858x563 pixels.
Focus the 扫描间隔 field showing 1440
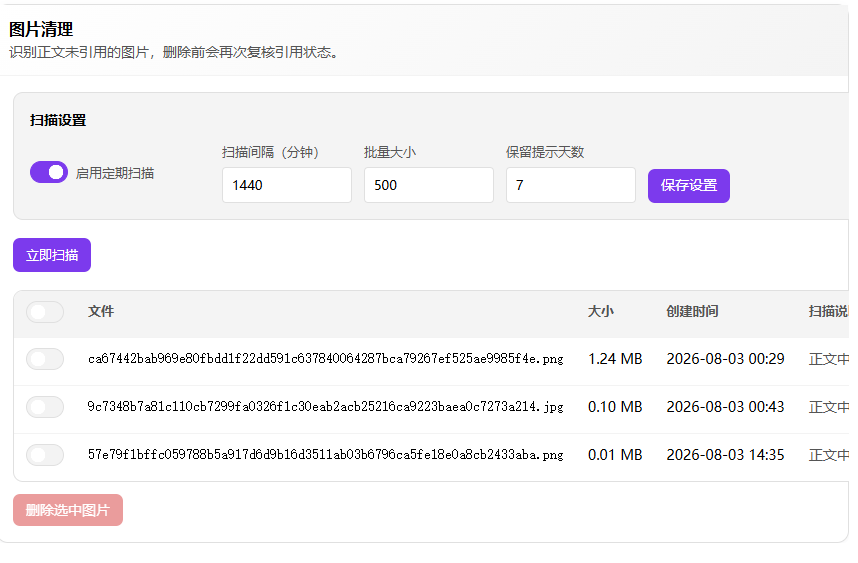287,185
